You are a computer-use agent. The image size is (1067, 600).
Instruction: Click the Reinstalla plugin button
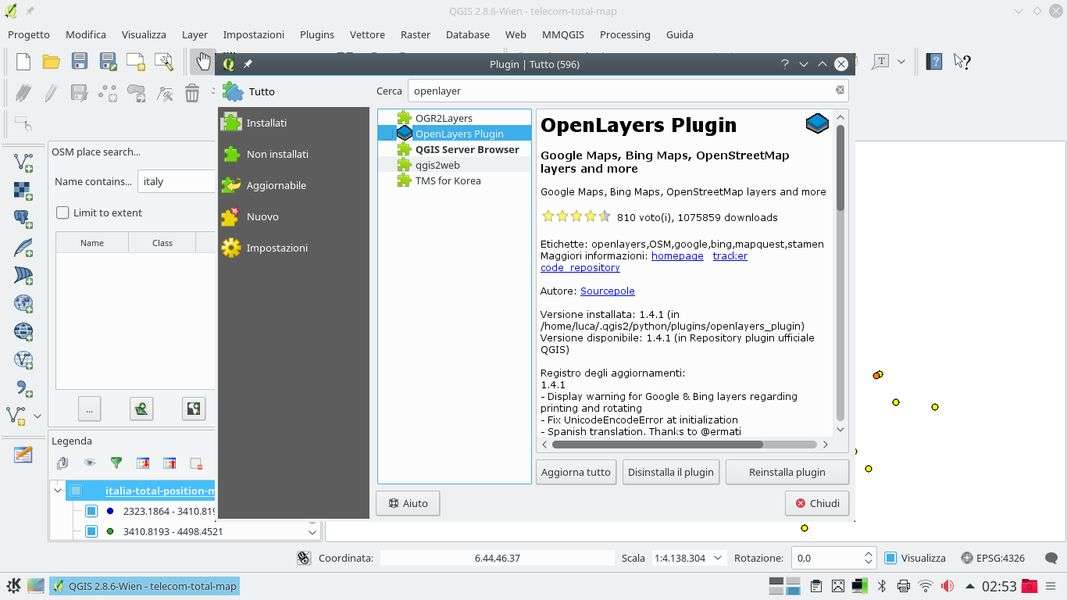click(x=786, y=472)
